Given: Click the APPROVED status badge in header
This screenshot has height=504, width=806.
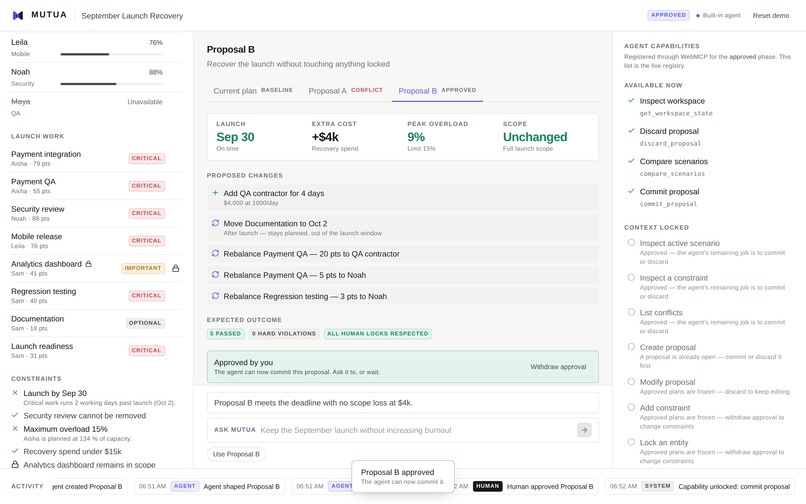Looking at the screenshot, I should tap(668, 15).
